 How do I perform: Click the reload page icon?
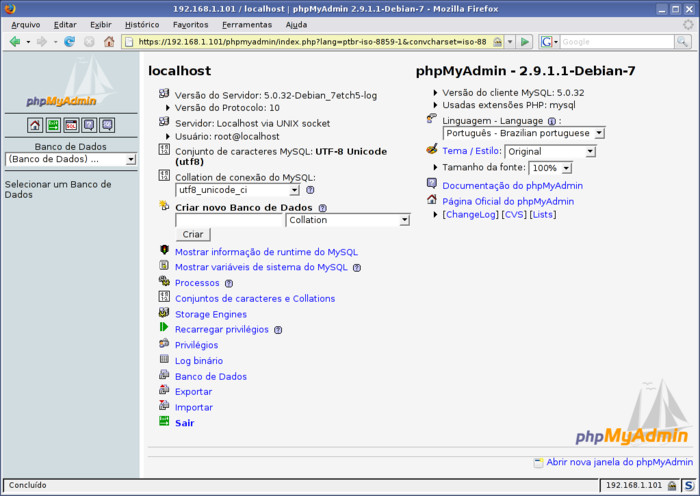coord(69,42)
